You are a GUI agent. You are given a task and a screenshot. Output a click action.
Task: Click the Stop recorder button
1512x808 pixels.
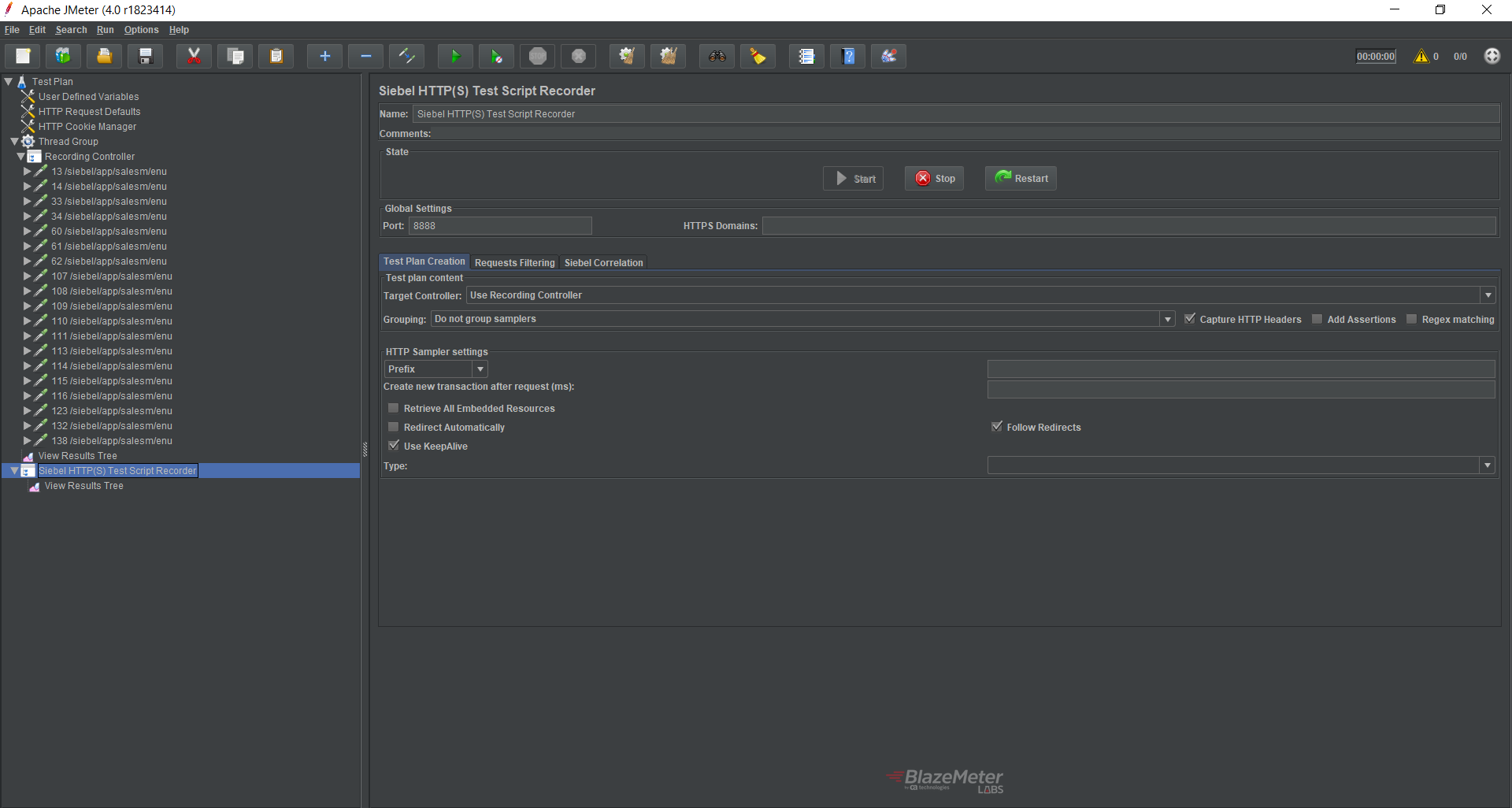pyautogui.click(x=935, y=179)
